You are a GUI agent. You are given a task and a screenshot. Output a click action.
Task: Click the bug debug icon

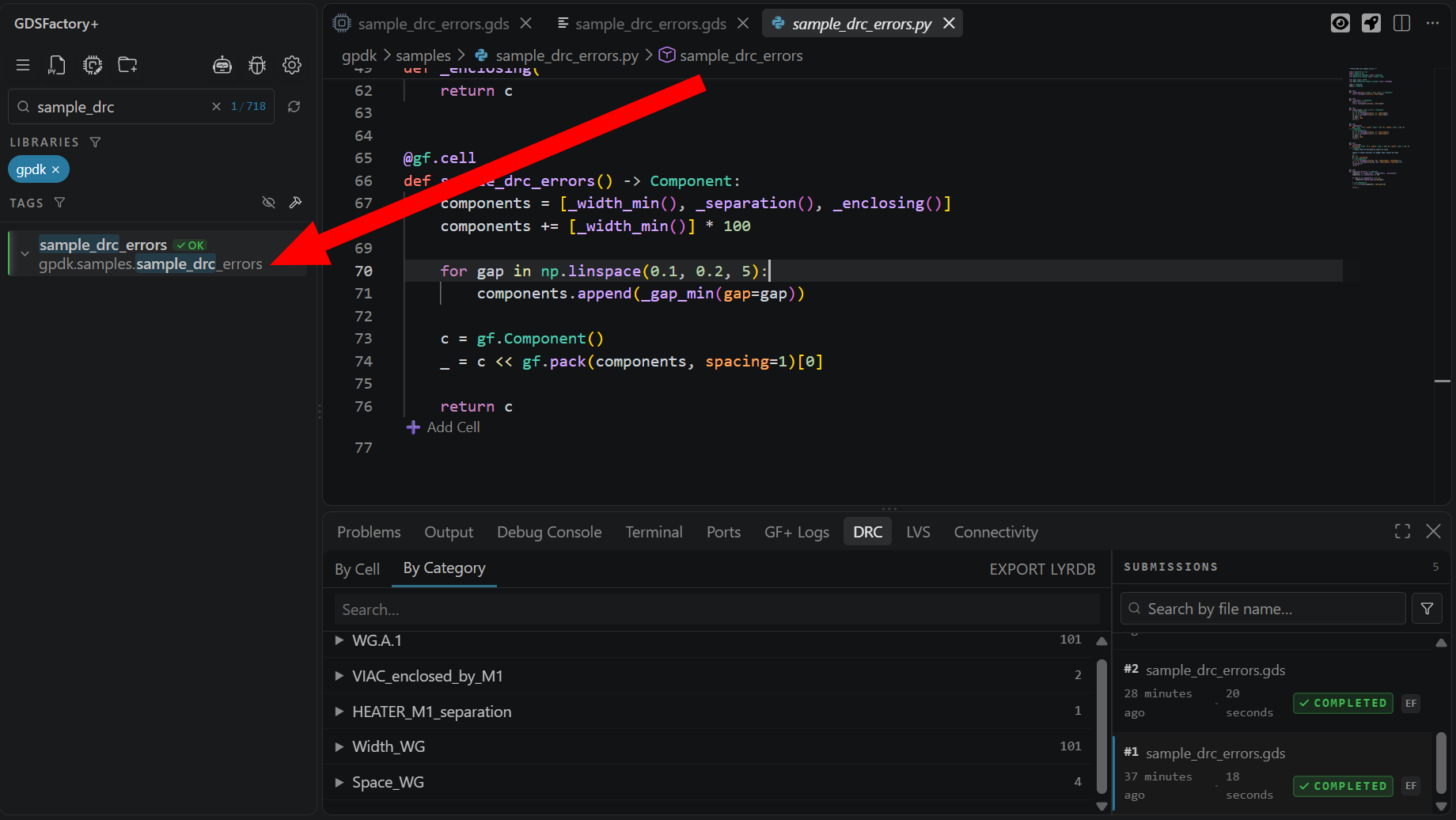[257, 65]
